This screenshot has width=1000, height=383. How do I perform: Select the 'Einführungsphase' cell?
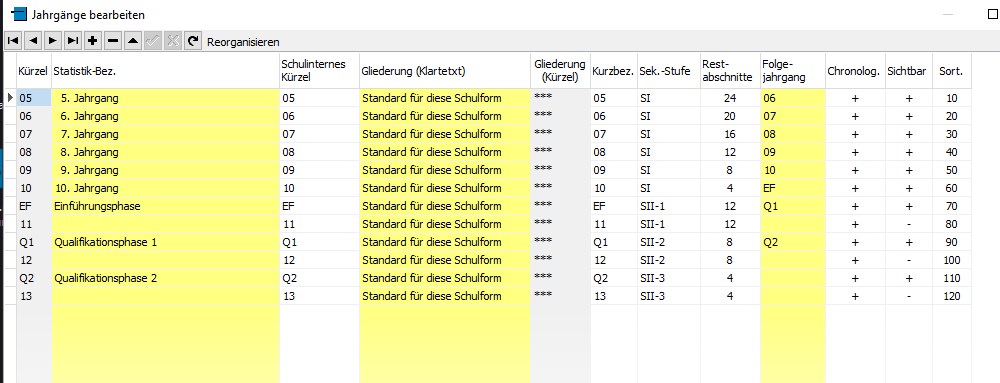click(165, 206)
